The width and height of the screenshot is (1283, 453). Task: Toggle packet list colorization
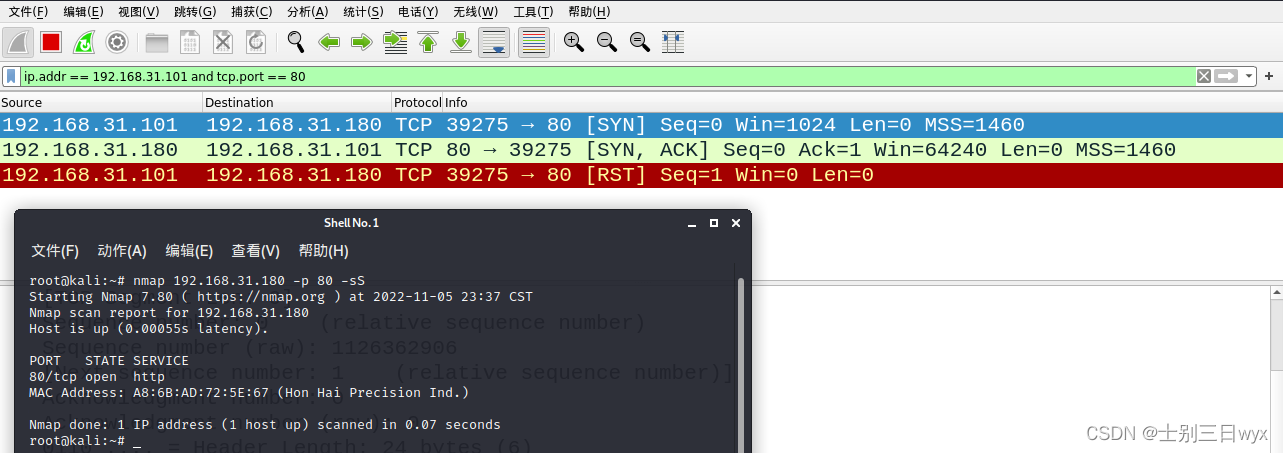click(534, 42)
